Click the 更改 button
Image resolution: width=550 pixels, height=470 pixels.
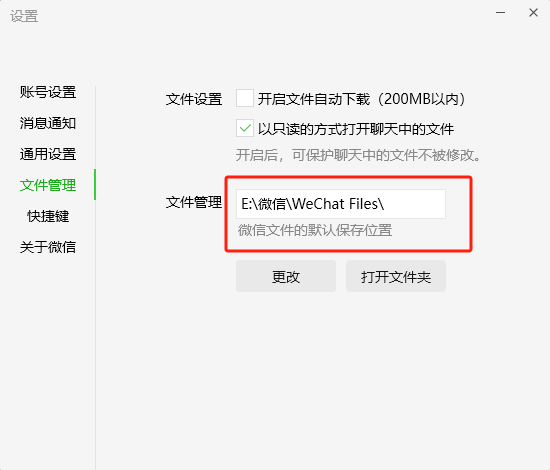(286, 276)
